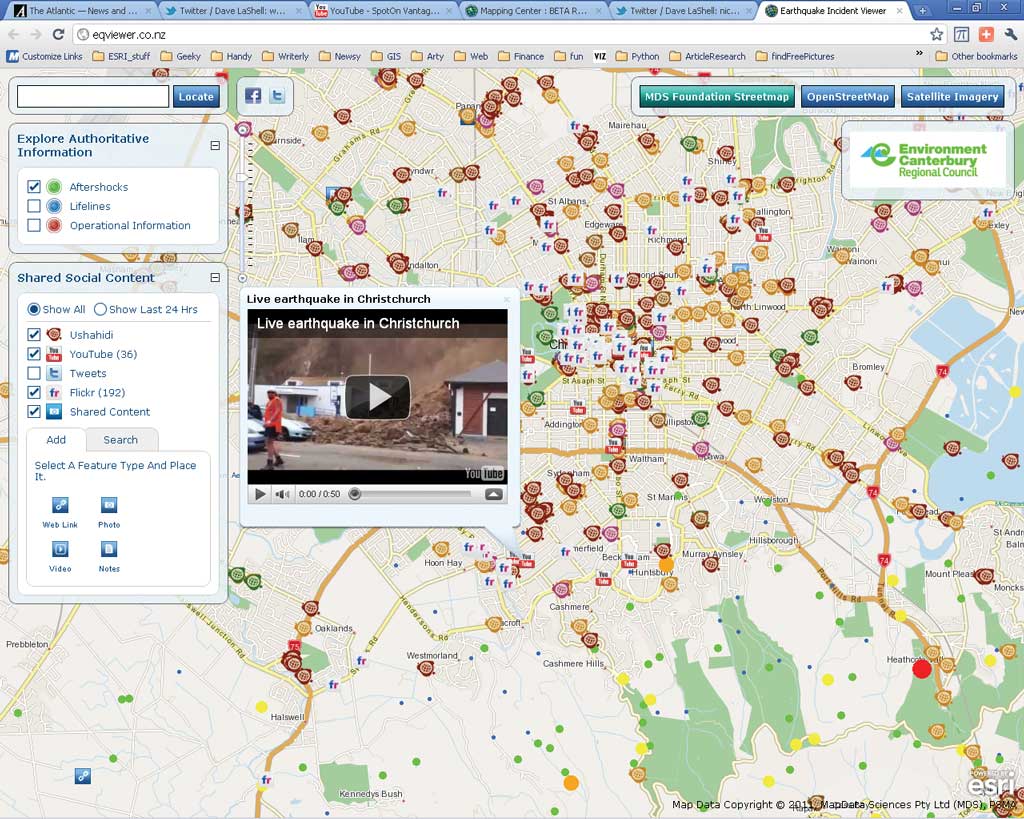Select the Video feature icon
The height and width of the screenshot is (819, 1024).
[60, 549]
